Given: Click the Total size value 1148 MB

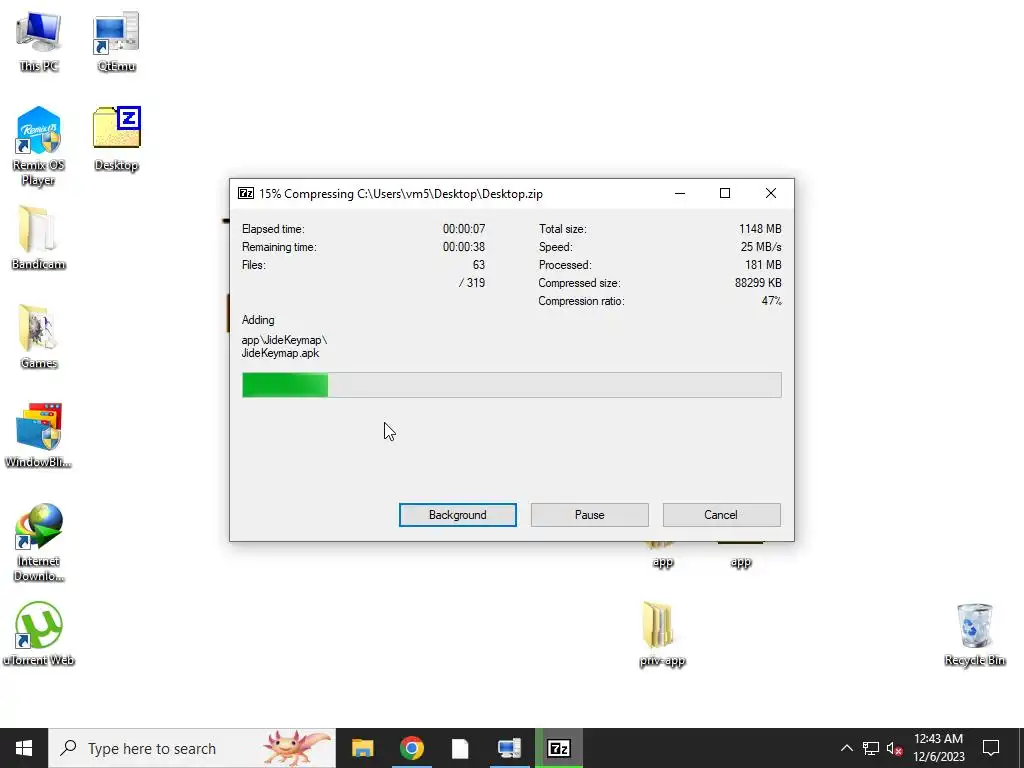Looking at the screenshot, I should point(760,229).
